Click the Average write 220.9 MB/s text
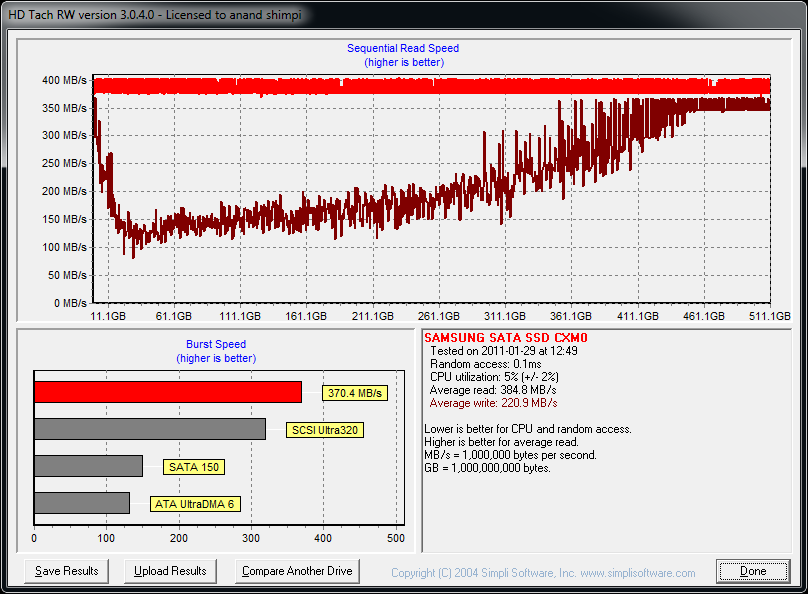 coord(493,403)
